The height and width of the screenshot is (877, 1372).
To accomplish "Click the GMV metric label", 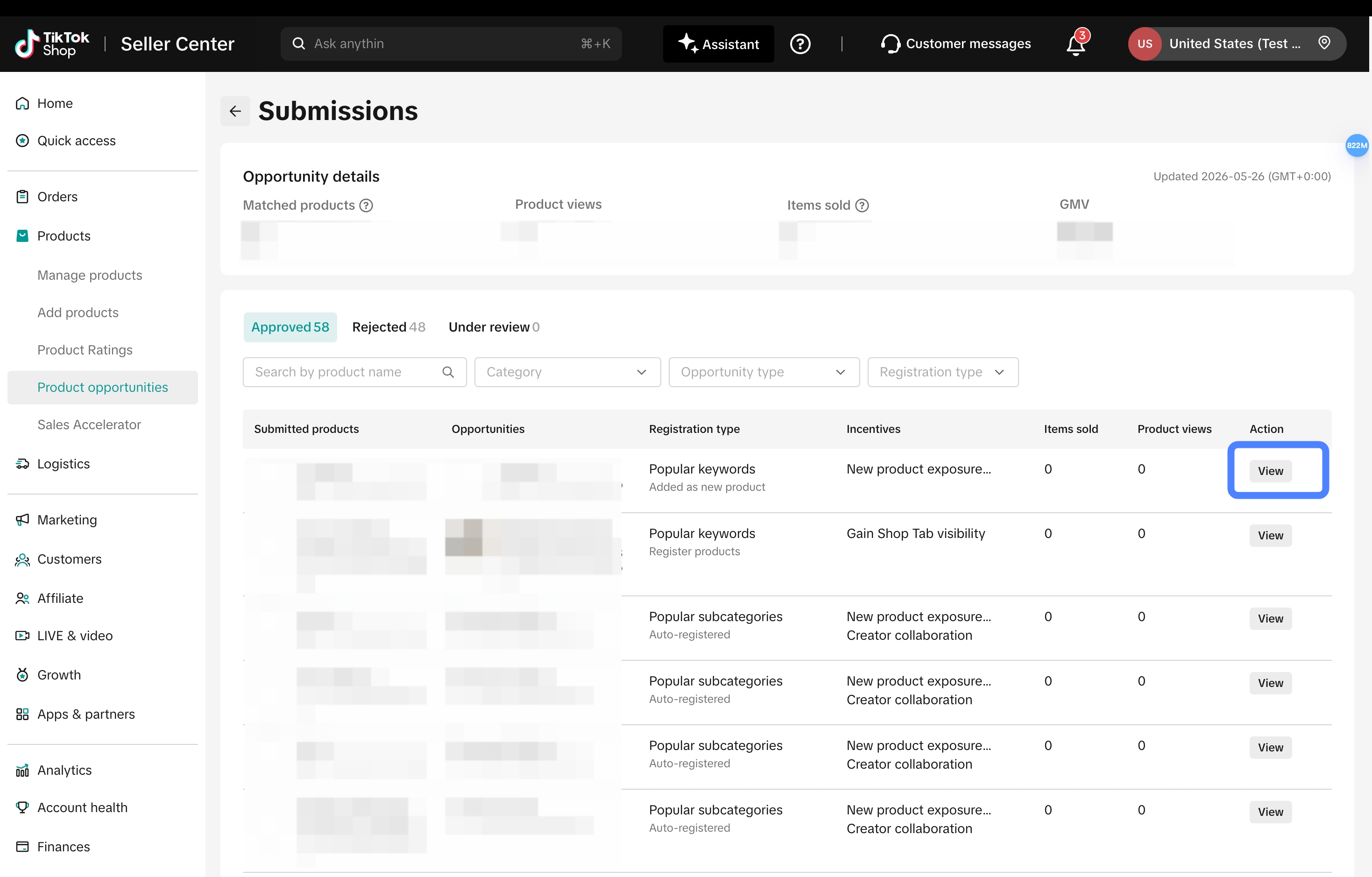I will (x=1074, y=204).
